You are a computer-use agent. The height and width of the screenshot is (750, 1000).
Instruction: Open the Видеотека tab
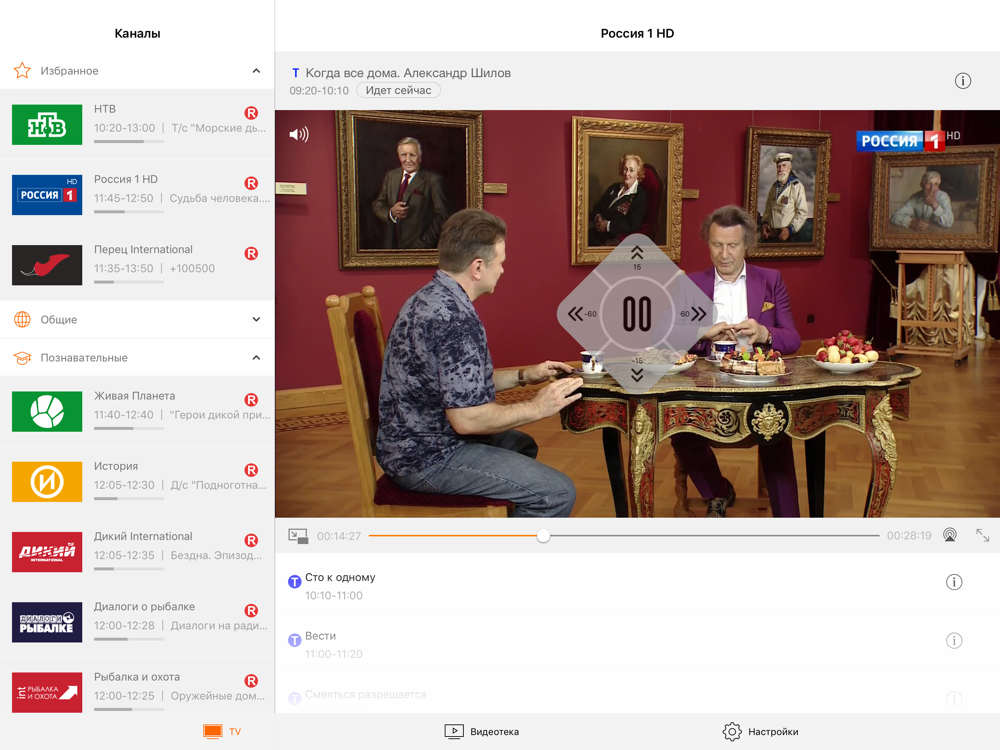[x=482, y=732]
